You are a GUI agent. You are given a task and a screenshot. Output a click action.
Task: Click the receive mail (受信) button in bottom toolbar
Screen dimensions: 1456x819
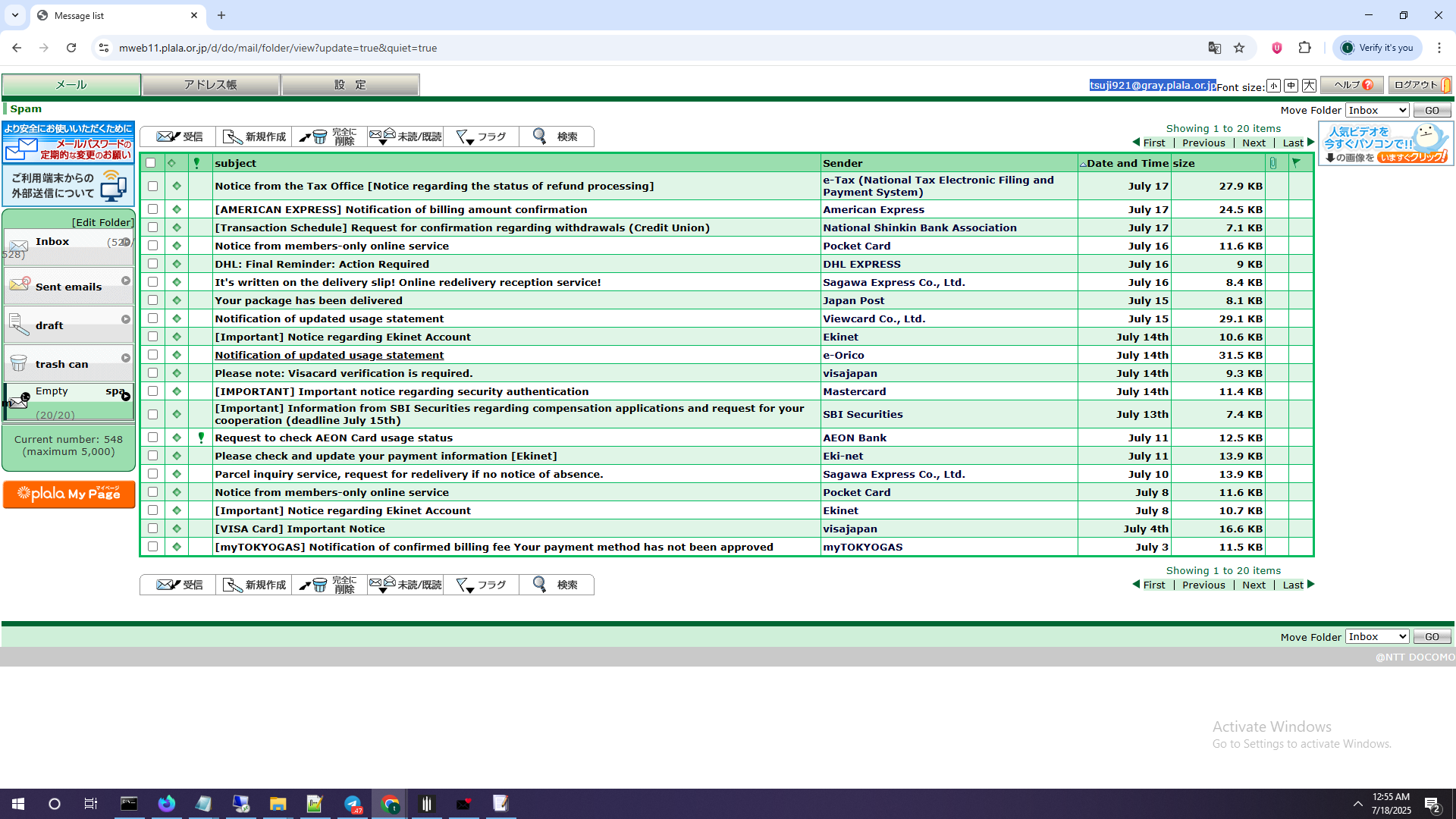[x=178, y=585]
